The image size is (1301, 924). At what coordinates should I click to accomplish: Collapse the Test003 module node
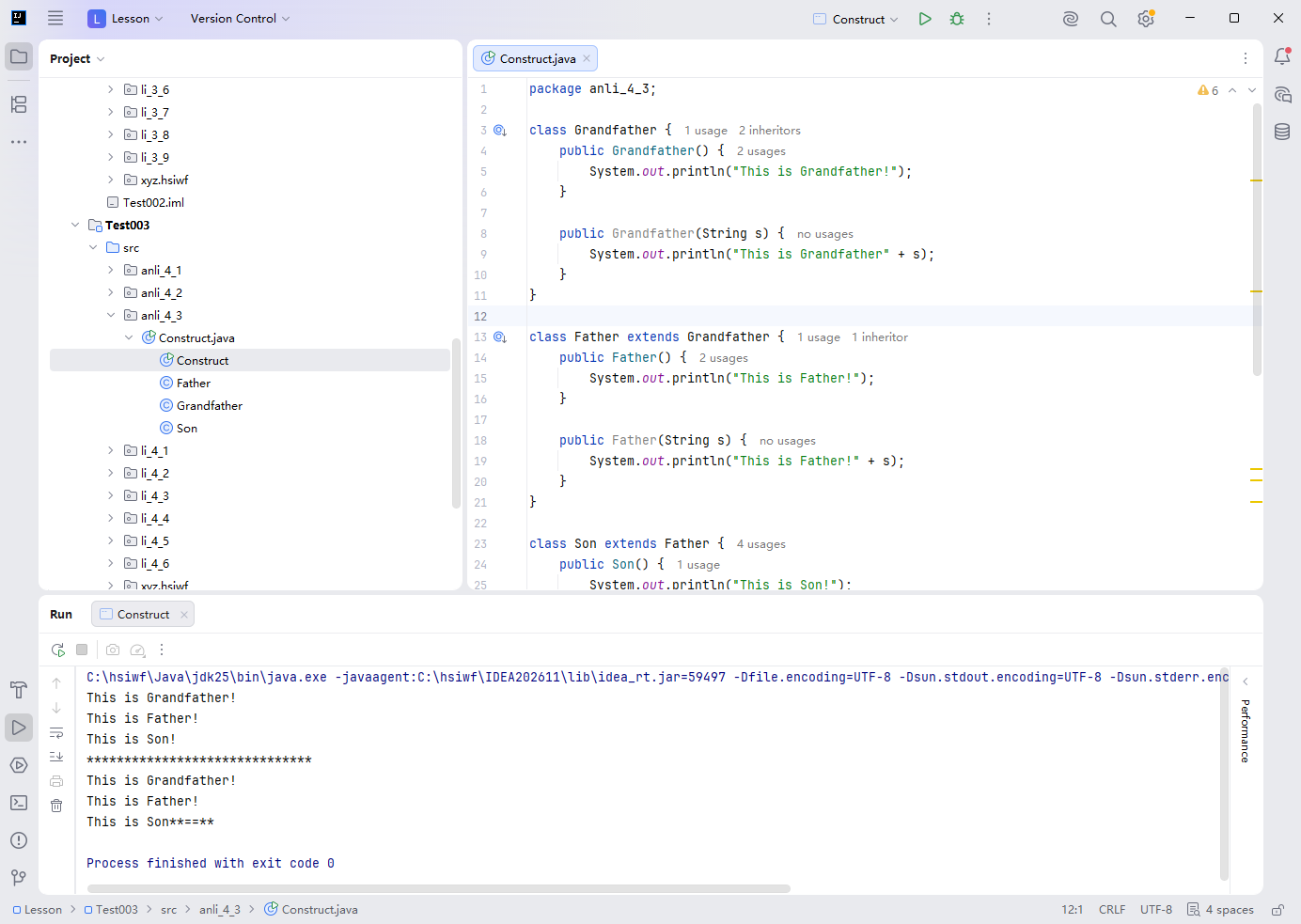pos(75,226)
